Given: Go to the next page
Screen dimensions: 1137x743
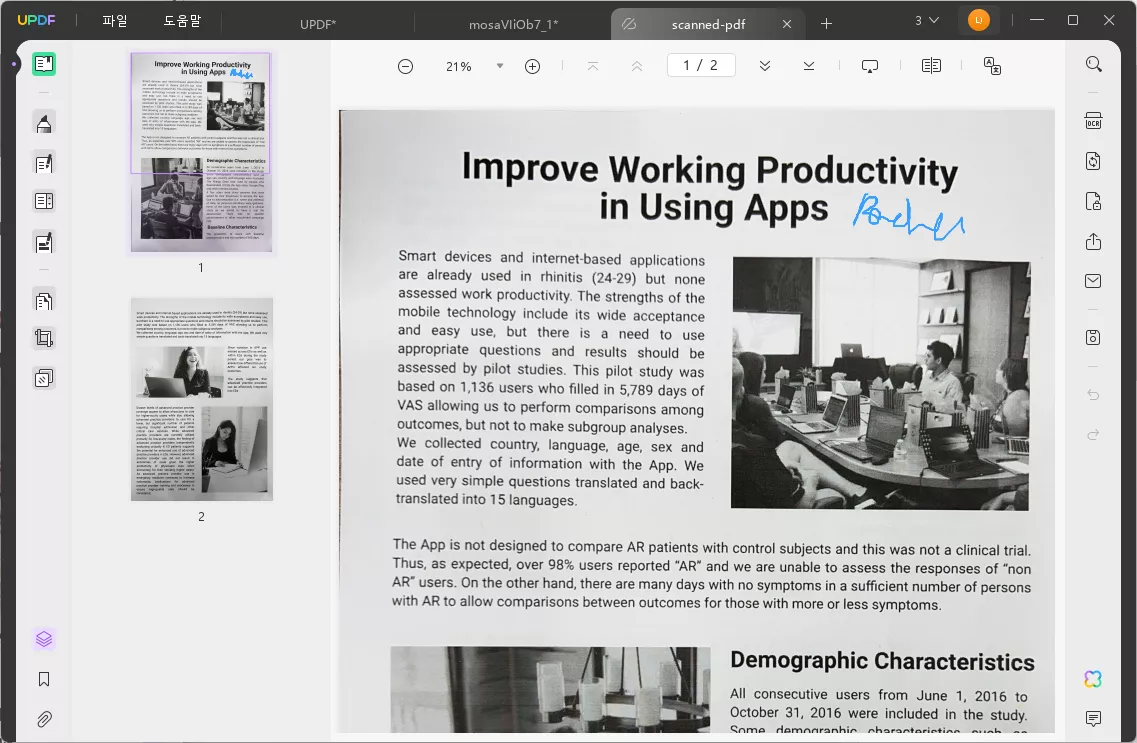Looking at the screenshot, I should tap(764, 66).
